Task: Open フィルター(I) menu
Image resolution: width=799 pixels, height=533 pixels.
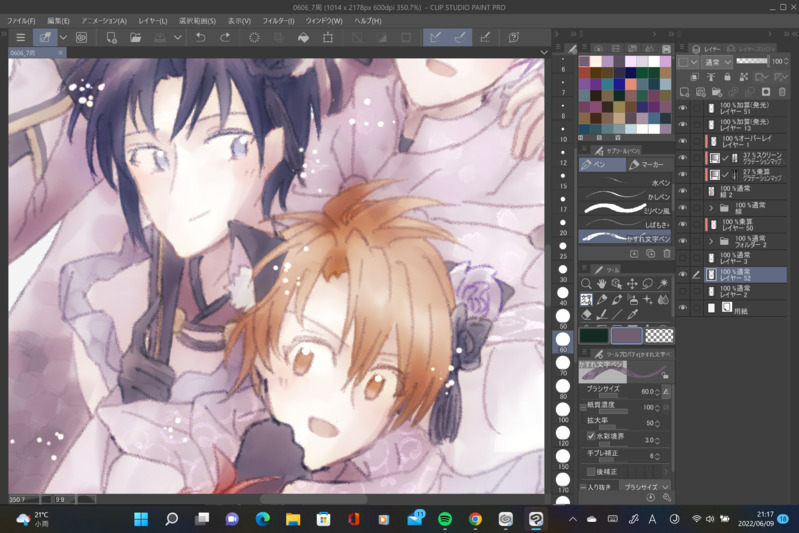Action: click(278, 21)
